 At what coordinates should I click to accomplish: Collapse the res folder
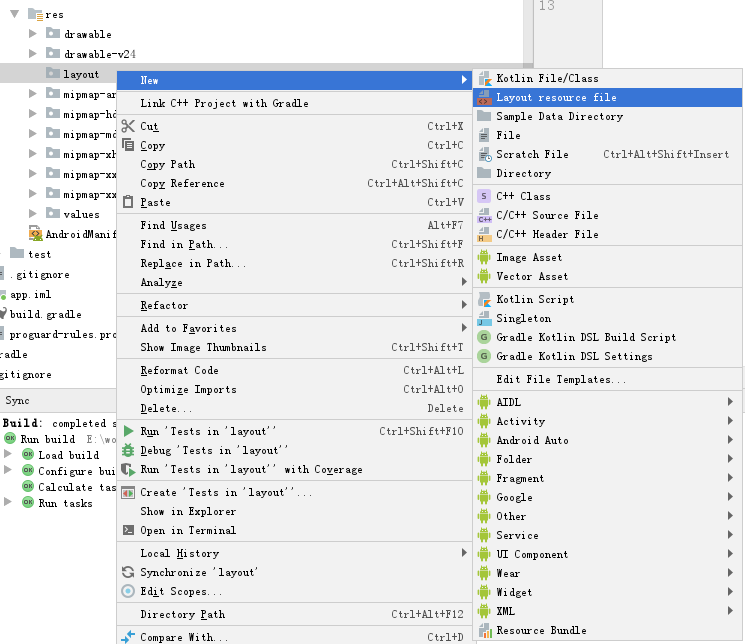click(15, 14)
